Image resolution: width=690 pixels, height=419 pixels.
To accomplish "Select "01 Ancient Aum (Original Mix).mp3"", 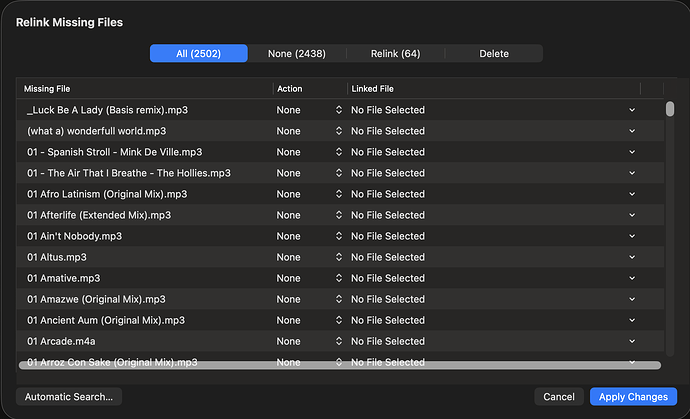I will [106, 320].
